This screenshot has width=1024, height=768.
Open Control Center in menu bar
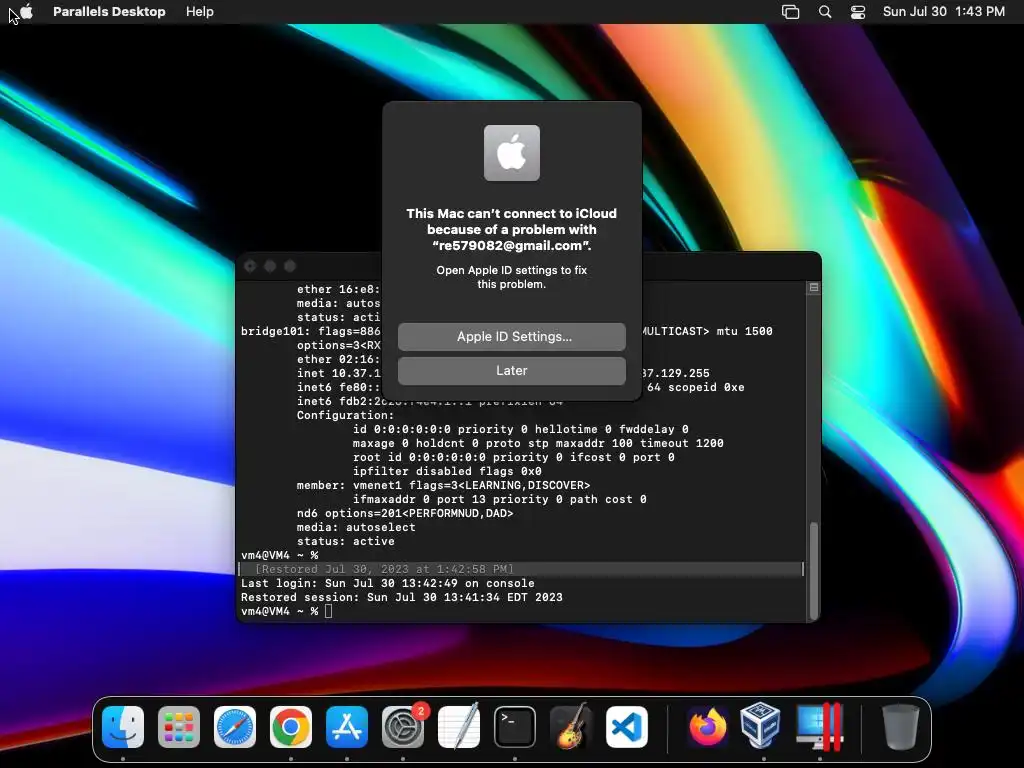[x=857, y=12]
